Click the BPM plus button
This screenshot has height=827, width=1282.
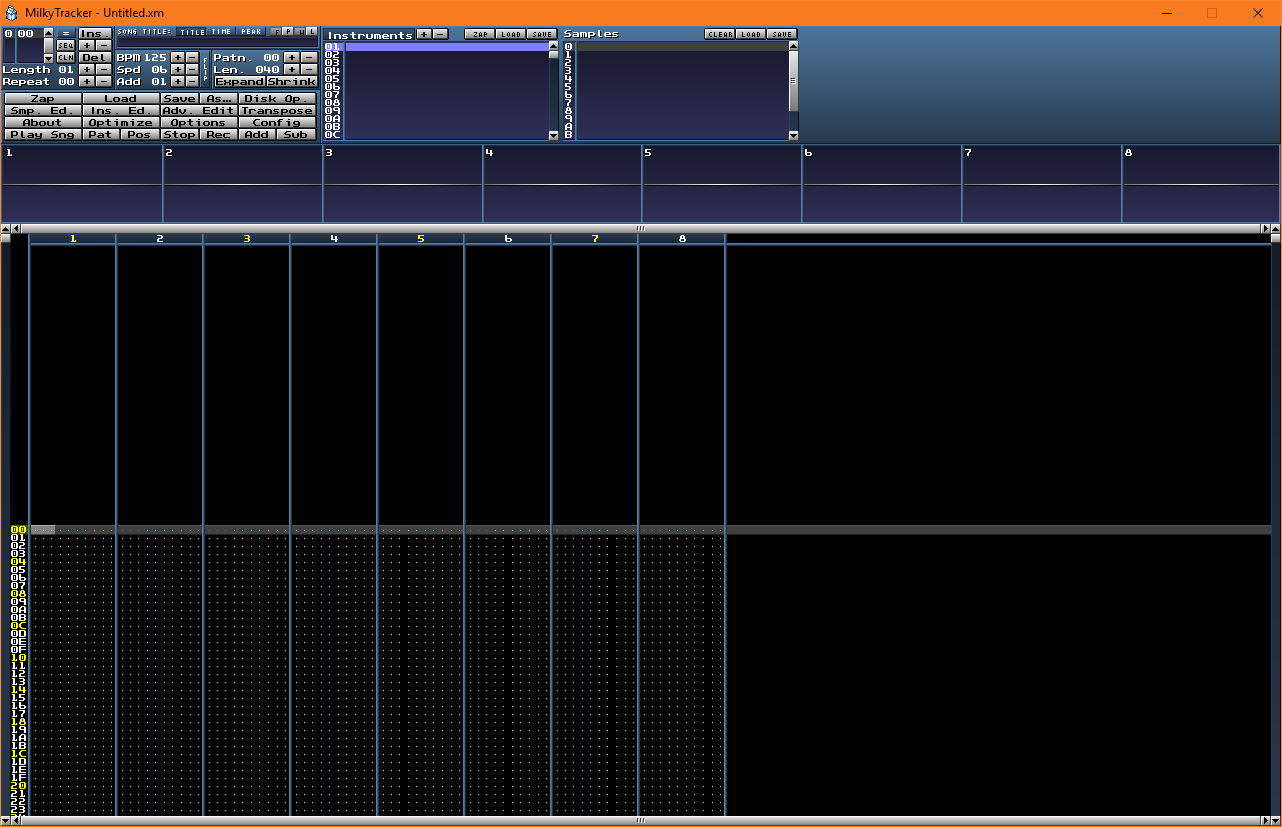[x=177, y=57]
